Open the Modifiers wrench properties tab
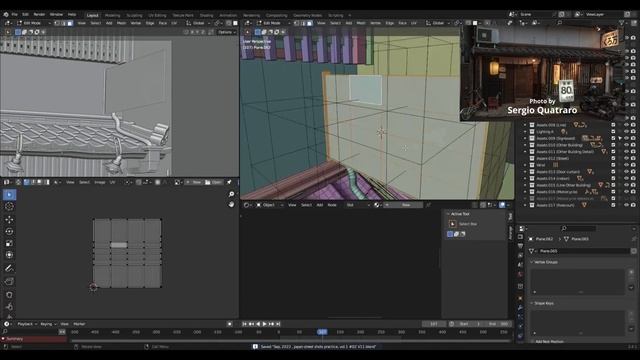Image resolution: width=640 pixels, height=360 pixels. click(520, 307)
